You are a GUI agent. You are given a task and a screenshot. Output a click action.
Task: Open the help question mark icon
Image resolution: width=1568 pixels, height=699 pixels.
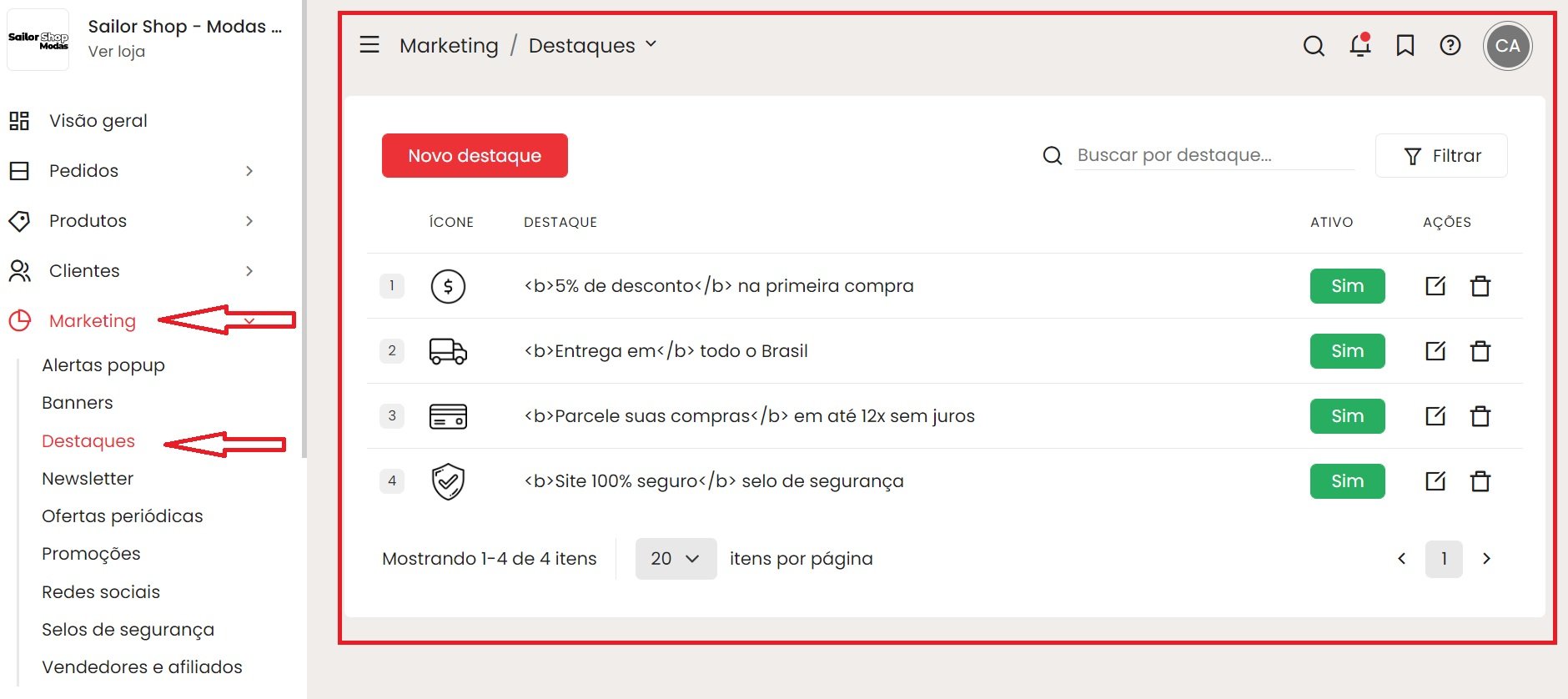(1450, 45)
